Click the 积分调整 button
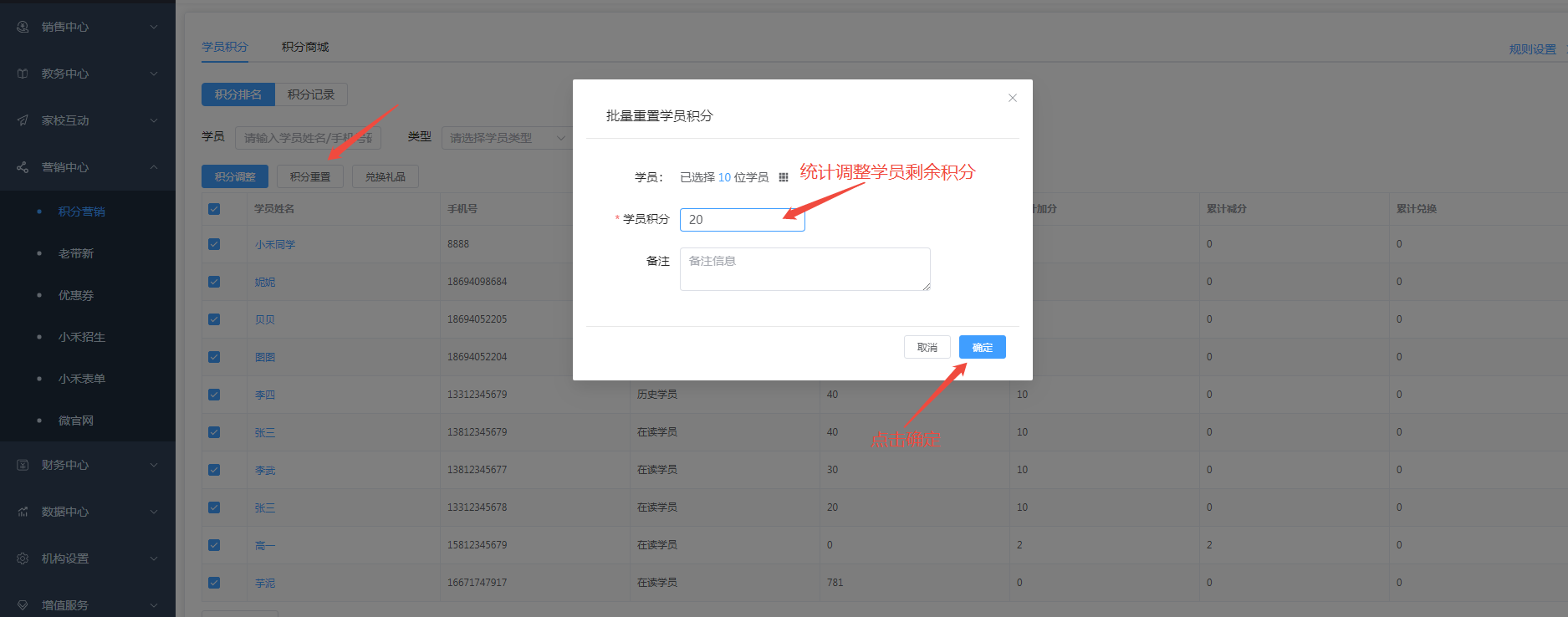This screenshot has height=617, width=1568. (235, 176)
